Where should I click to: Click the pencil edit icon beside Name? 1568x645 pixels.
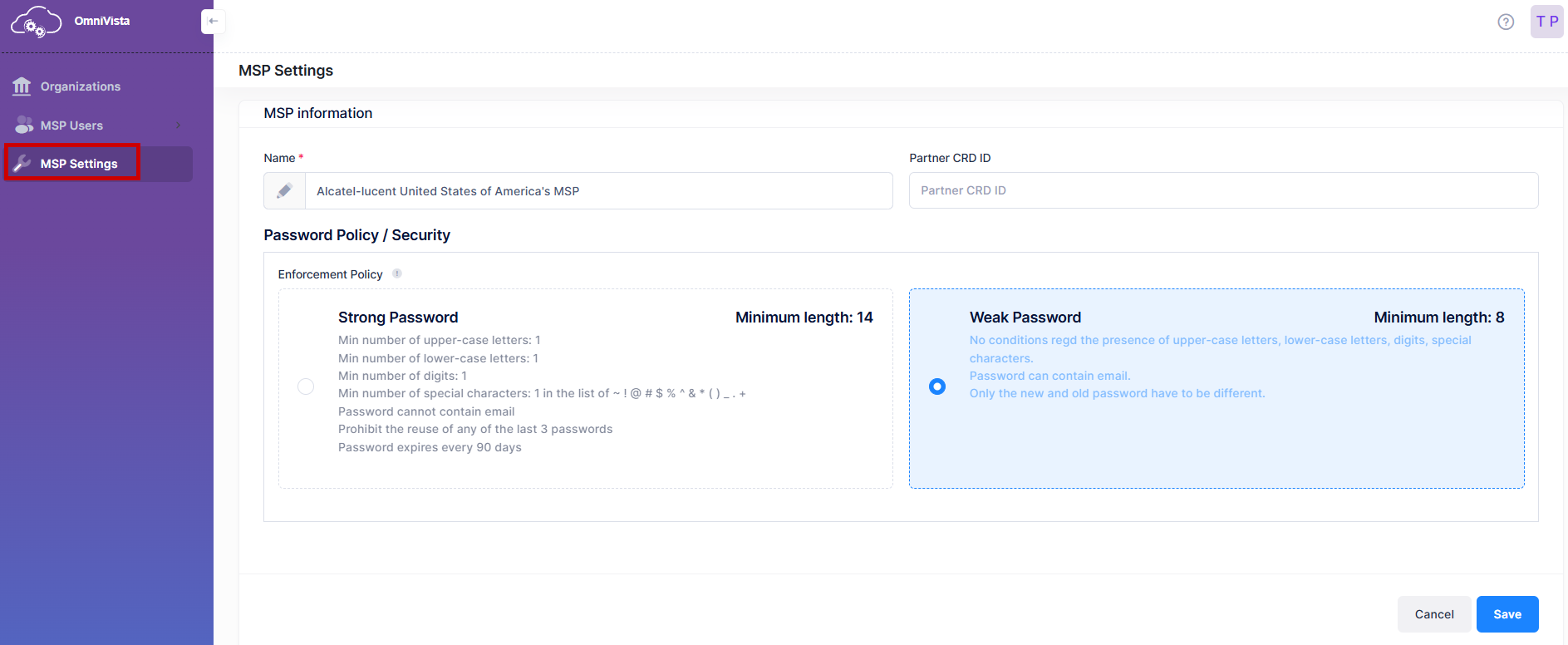point(284,191)
